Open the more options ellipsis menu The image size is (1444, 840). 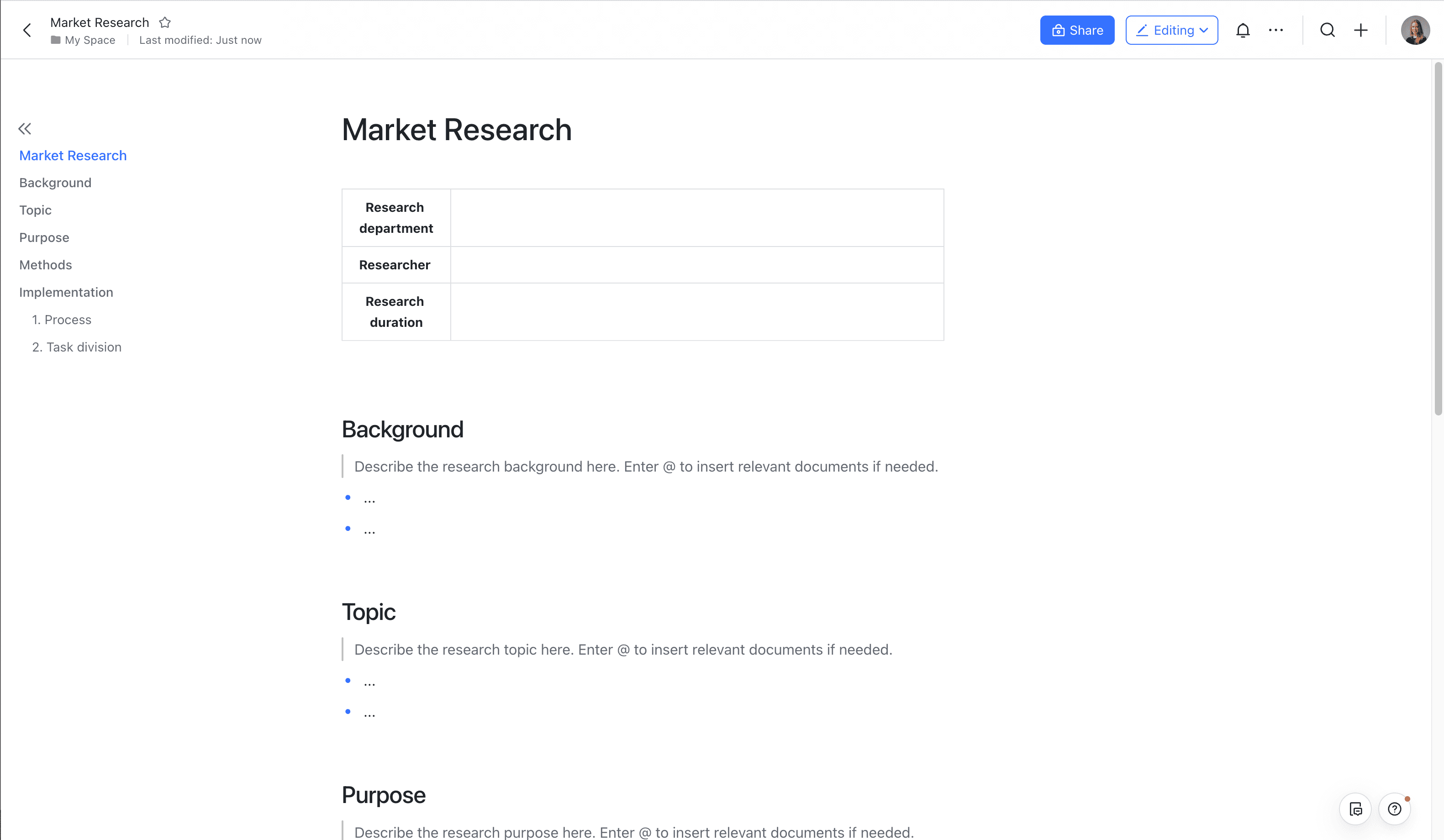coord(1275,31)
